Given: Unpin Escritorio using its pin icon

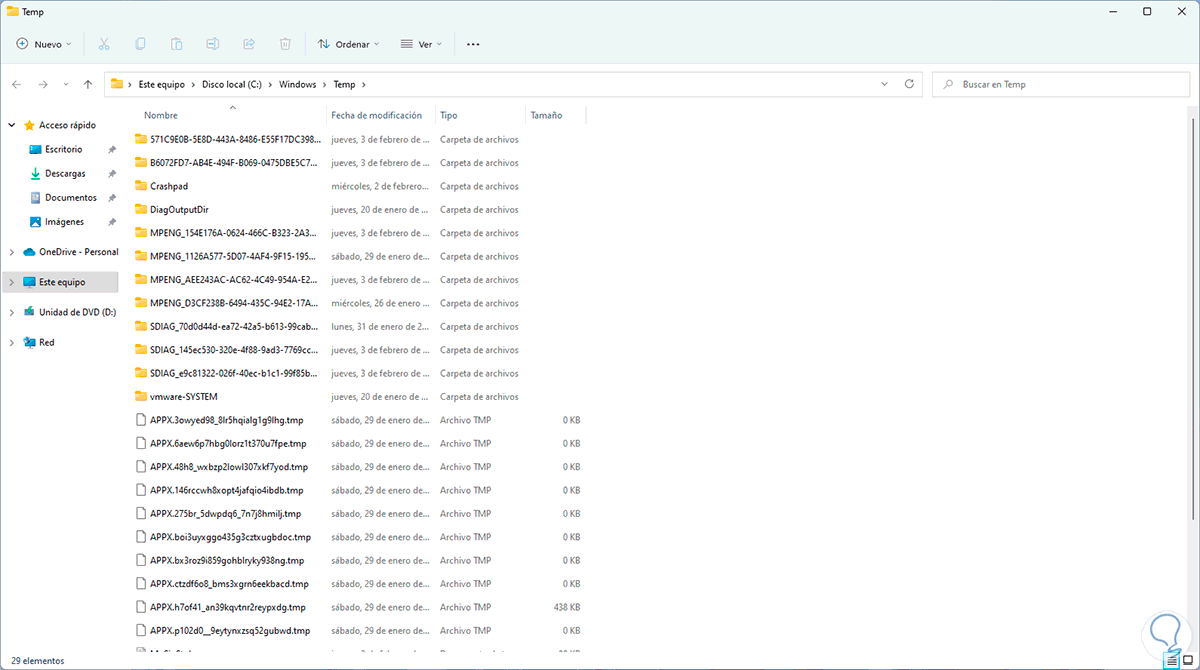Looking at the screenshot, I should point(112,149).
